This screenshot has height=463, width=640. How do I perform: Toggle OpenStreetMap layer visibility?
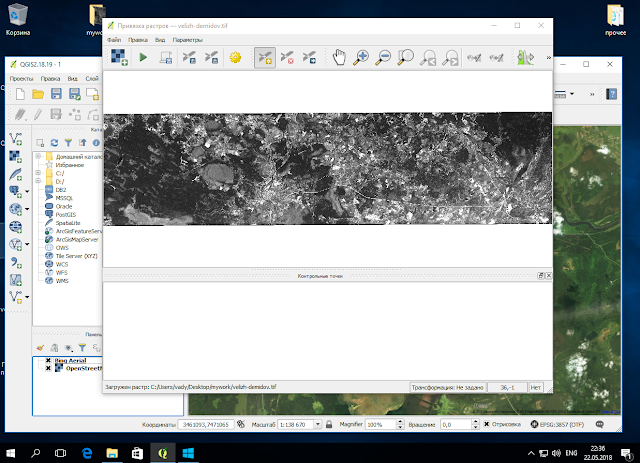48,368
